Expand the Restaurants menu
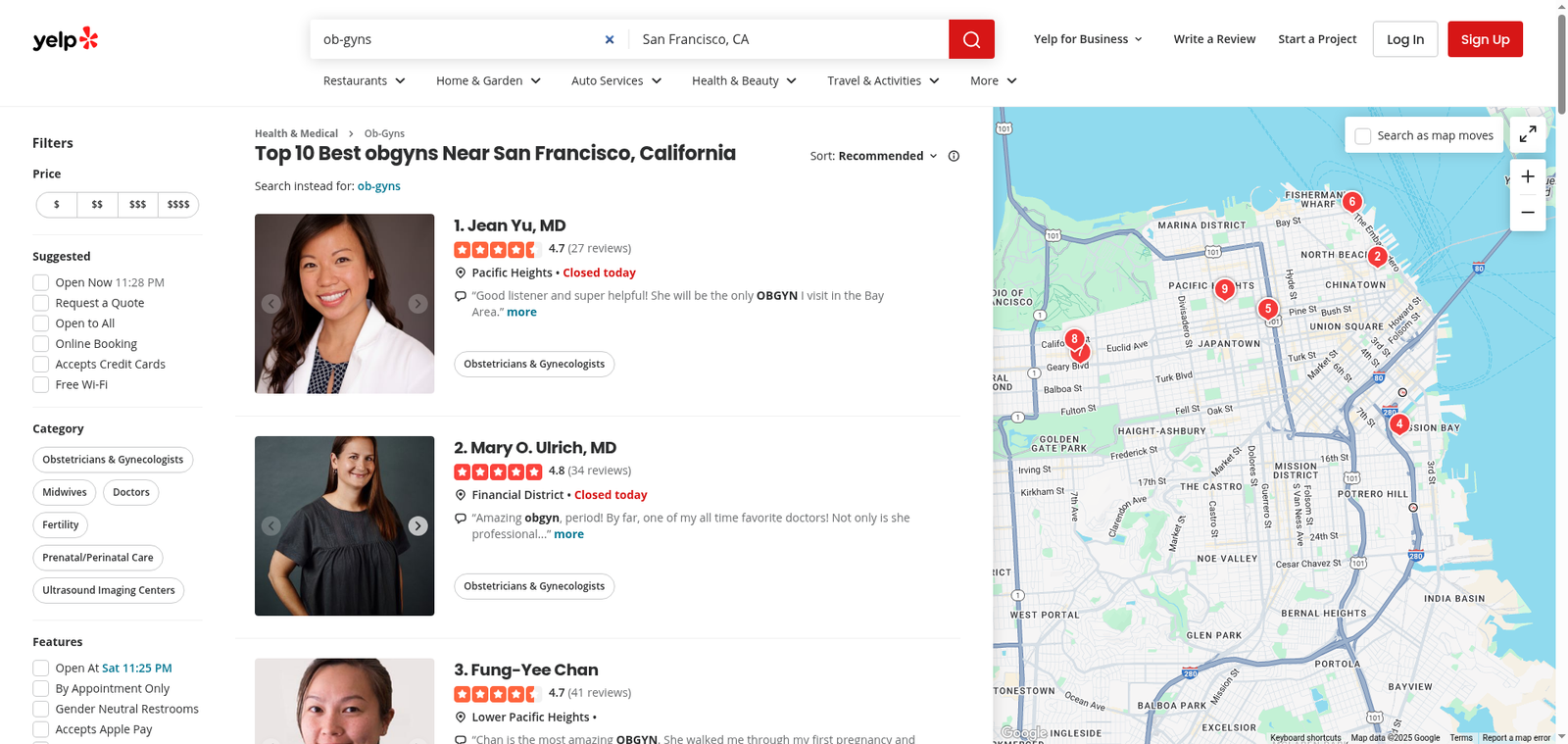 pos(365,80)
